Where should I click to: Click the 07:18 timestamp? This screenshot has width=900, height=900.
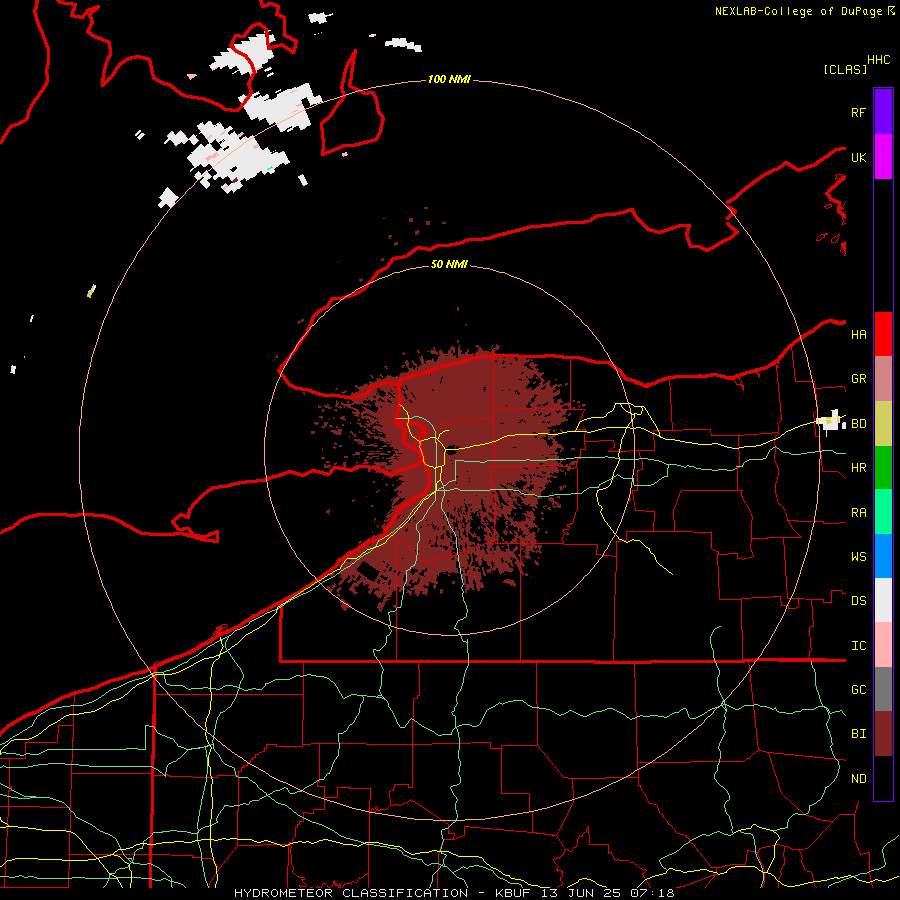click(x=652, y=893)
